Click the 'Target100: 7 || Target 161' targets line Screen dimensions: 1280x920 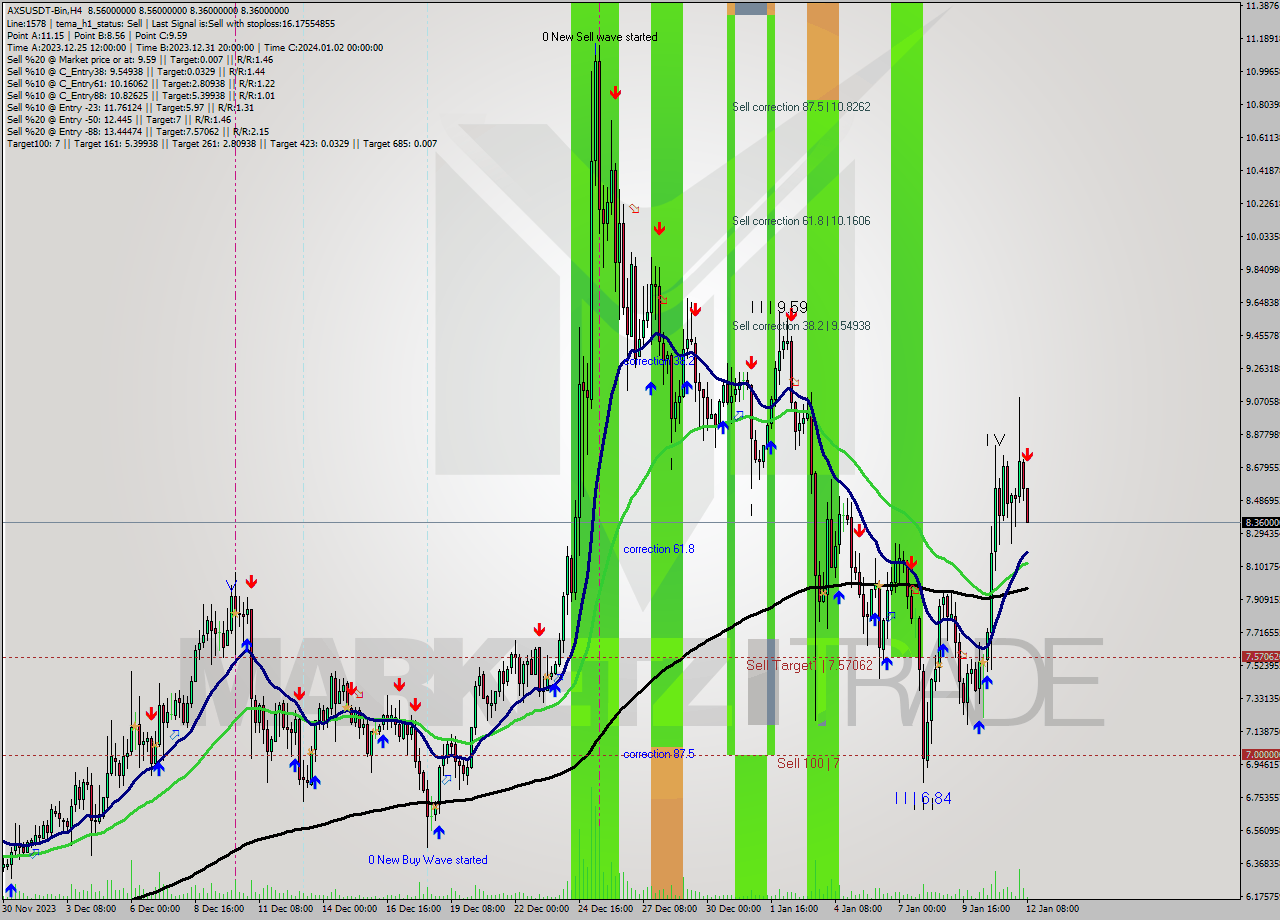click(x=222, y=143)
